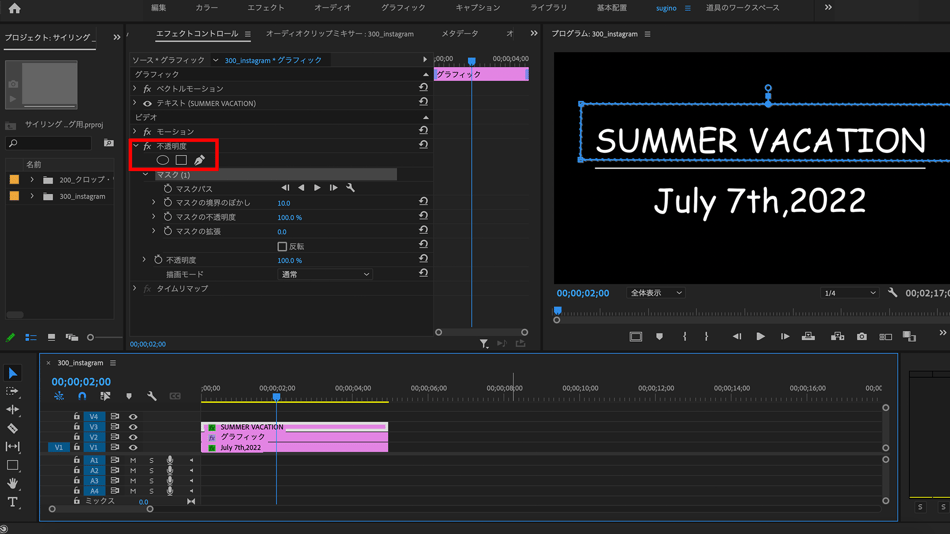The width and height of the screenshot is (950, 534).
Task: Click the Export Frame camera icon
Action: pyautogui.click(x=861, y=337)
